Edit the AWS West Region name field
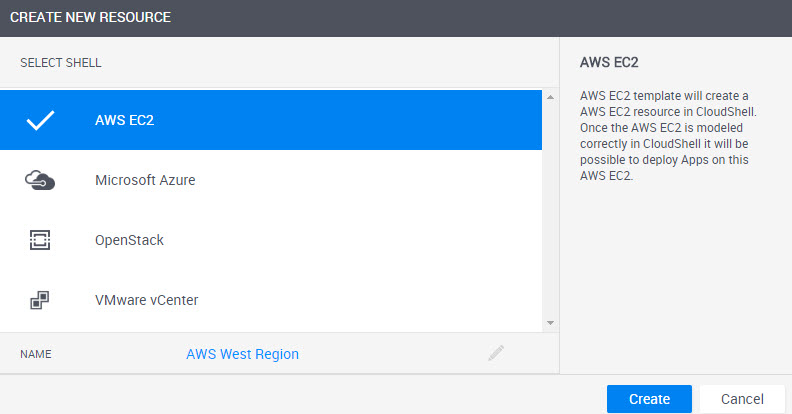Viewport: 792px width, 414px height. pyautogui.click(x=242, y=354)
